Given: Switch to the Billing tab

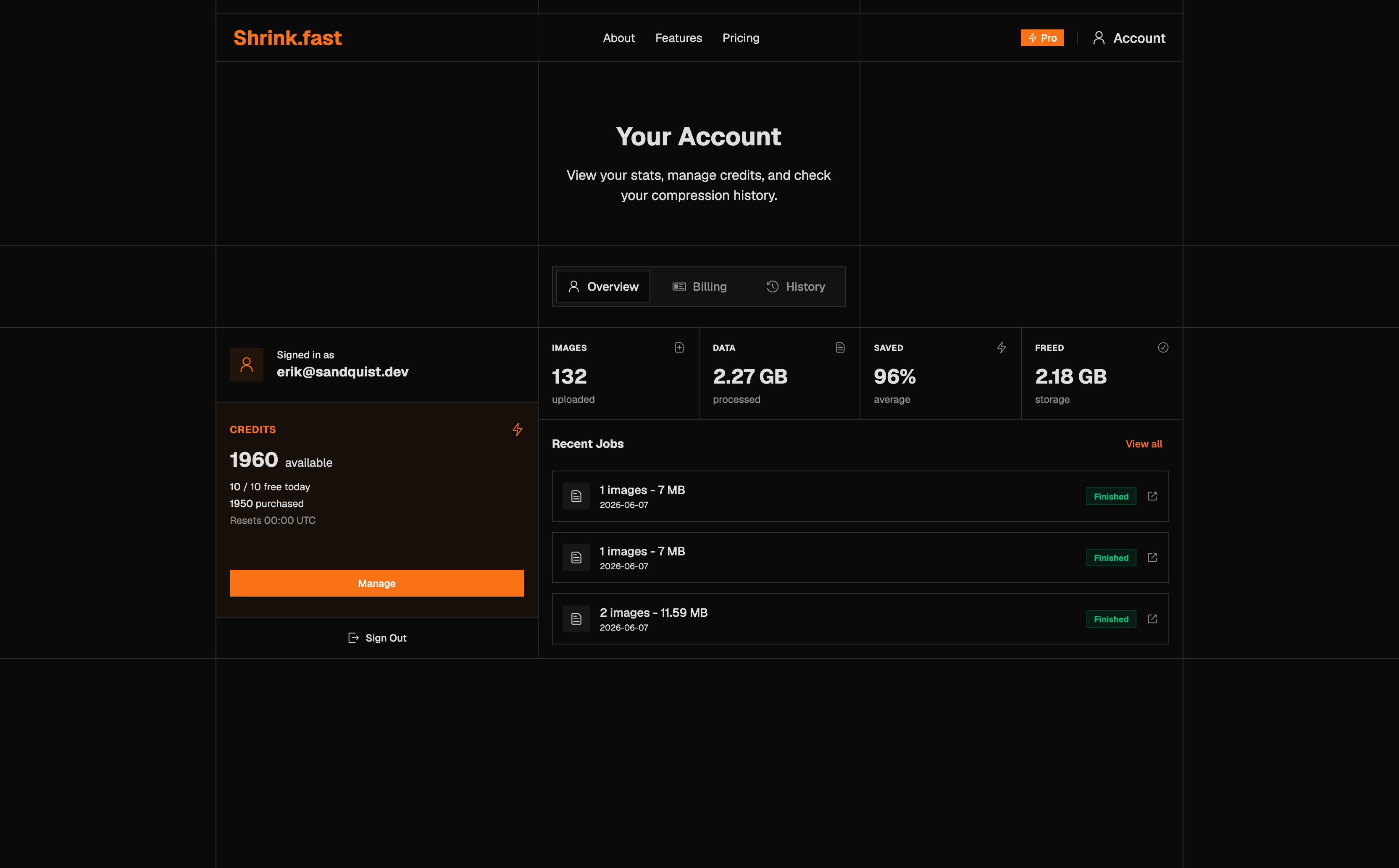Looking at the screenshot, I should [x=699, y=287].
